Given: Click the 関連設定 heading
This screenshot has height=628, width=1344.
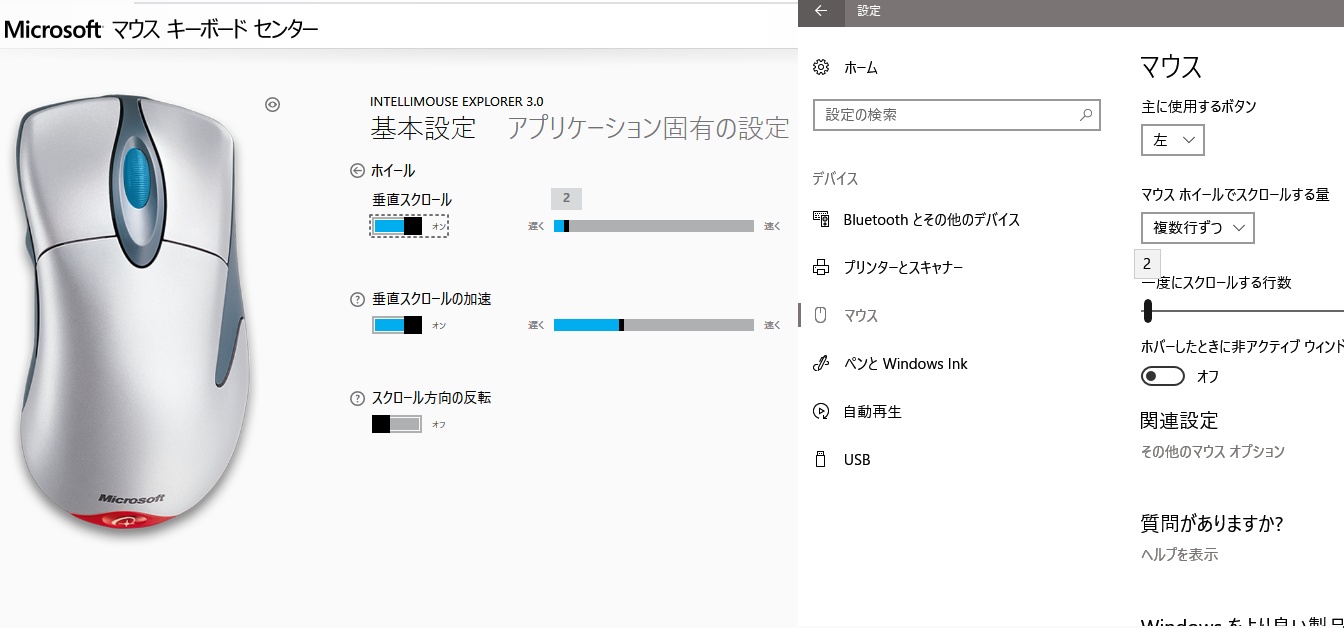Looking at the screenshot, I should coord(1179,420).
